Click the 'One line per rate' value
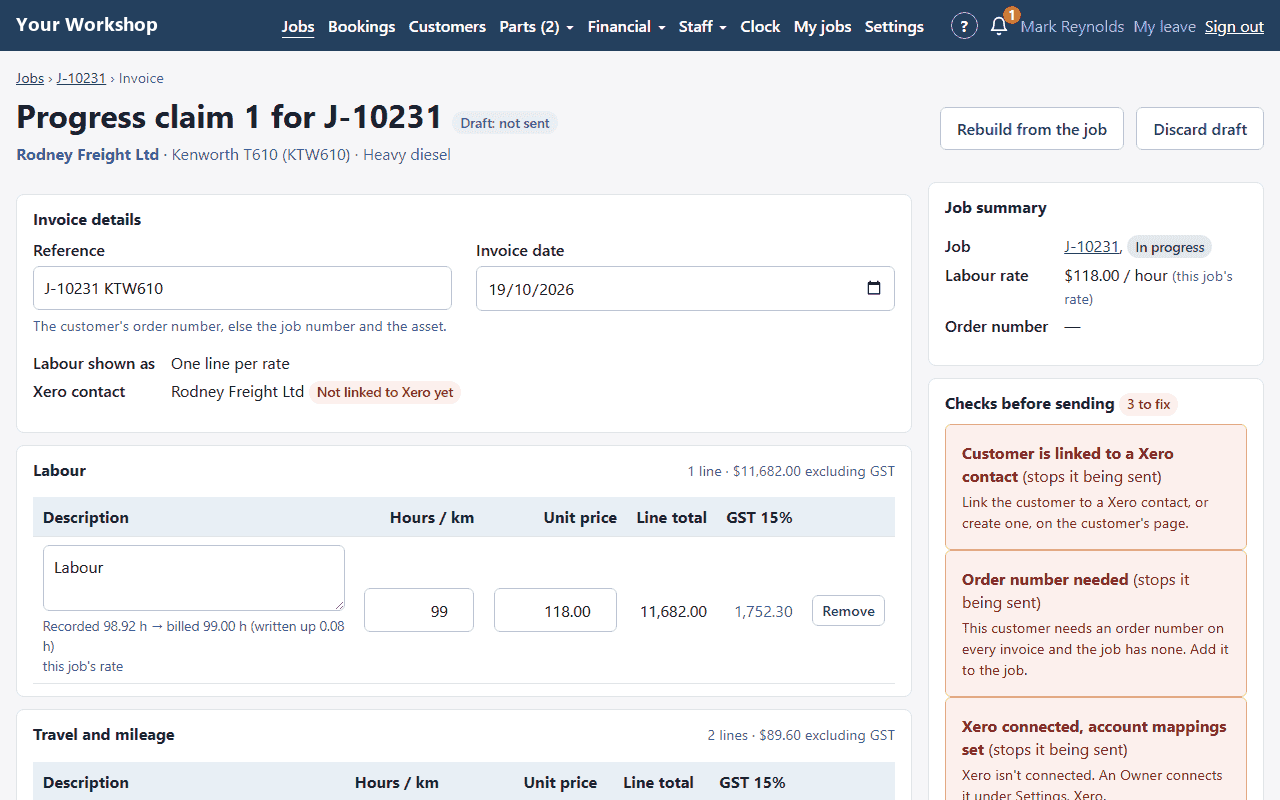This screenshot has height=800, width=1280. click(x=230, y=363)
